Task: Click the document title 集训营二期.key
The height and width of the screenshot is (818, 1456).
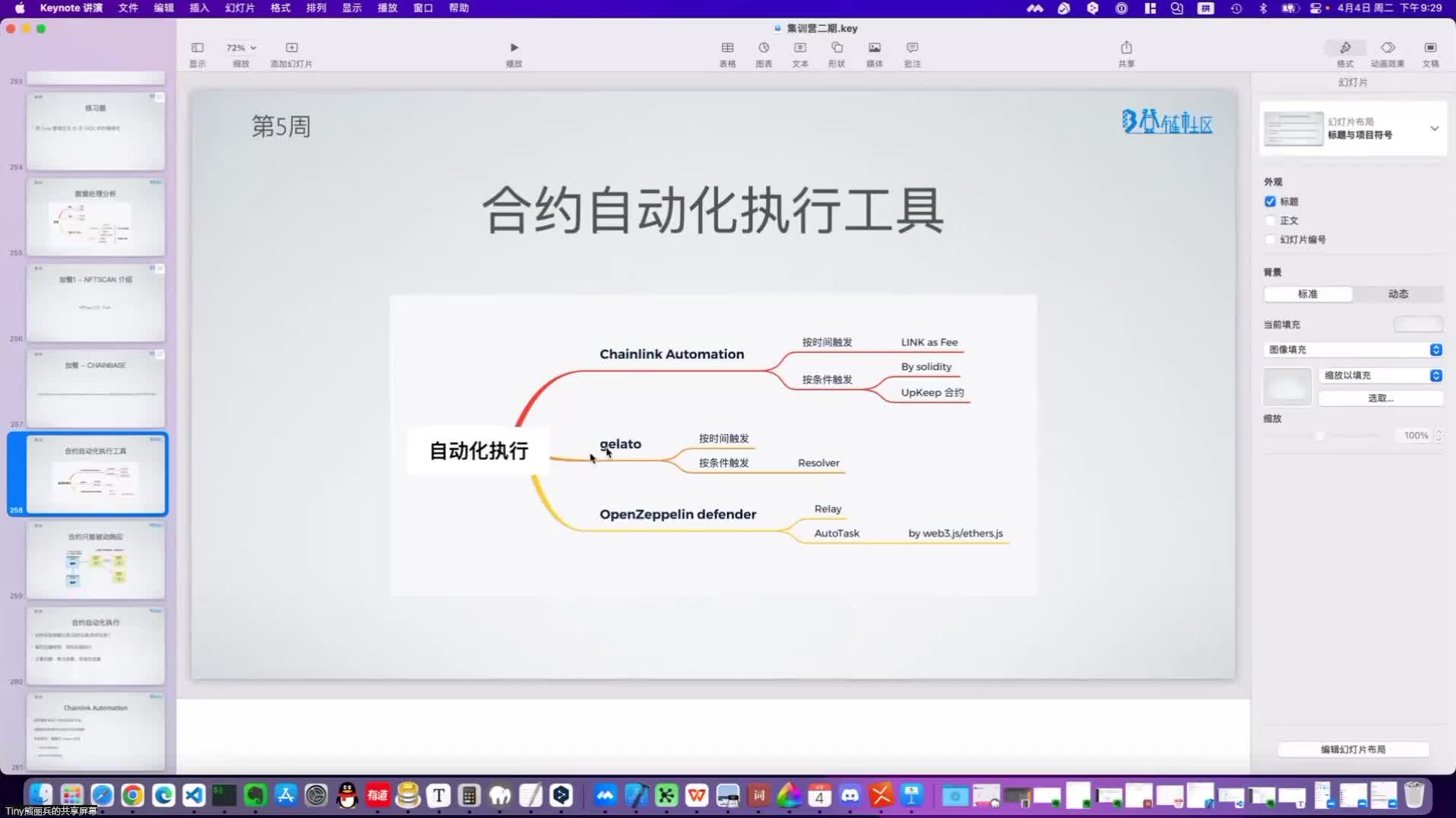Action: (821, 28)
